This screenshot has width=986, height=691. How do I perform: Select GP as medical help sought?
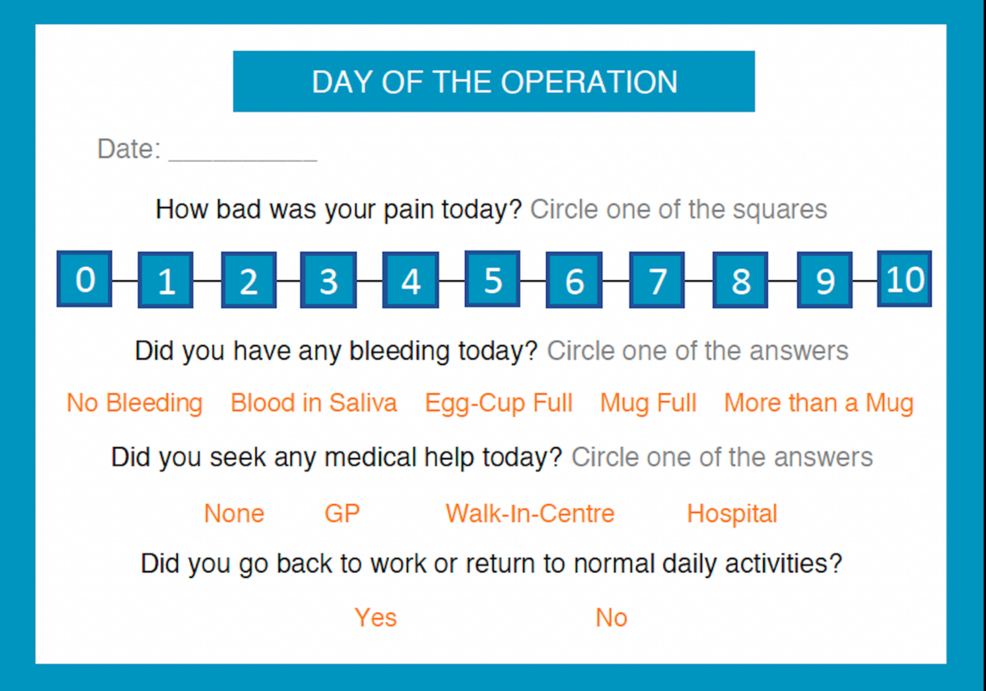[x=342, y=514]
